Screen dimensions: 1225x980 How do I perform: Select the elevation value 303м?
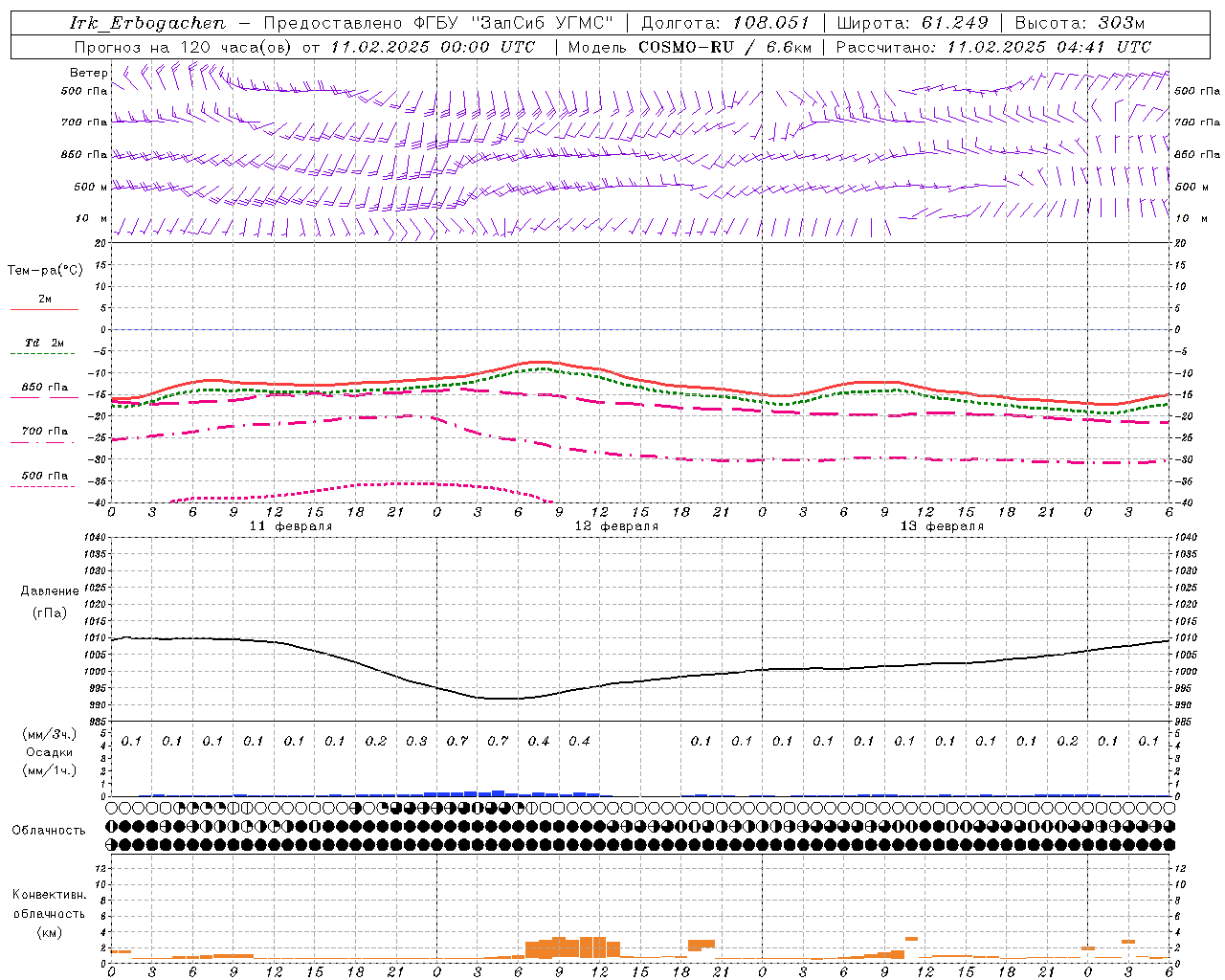1122,23
